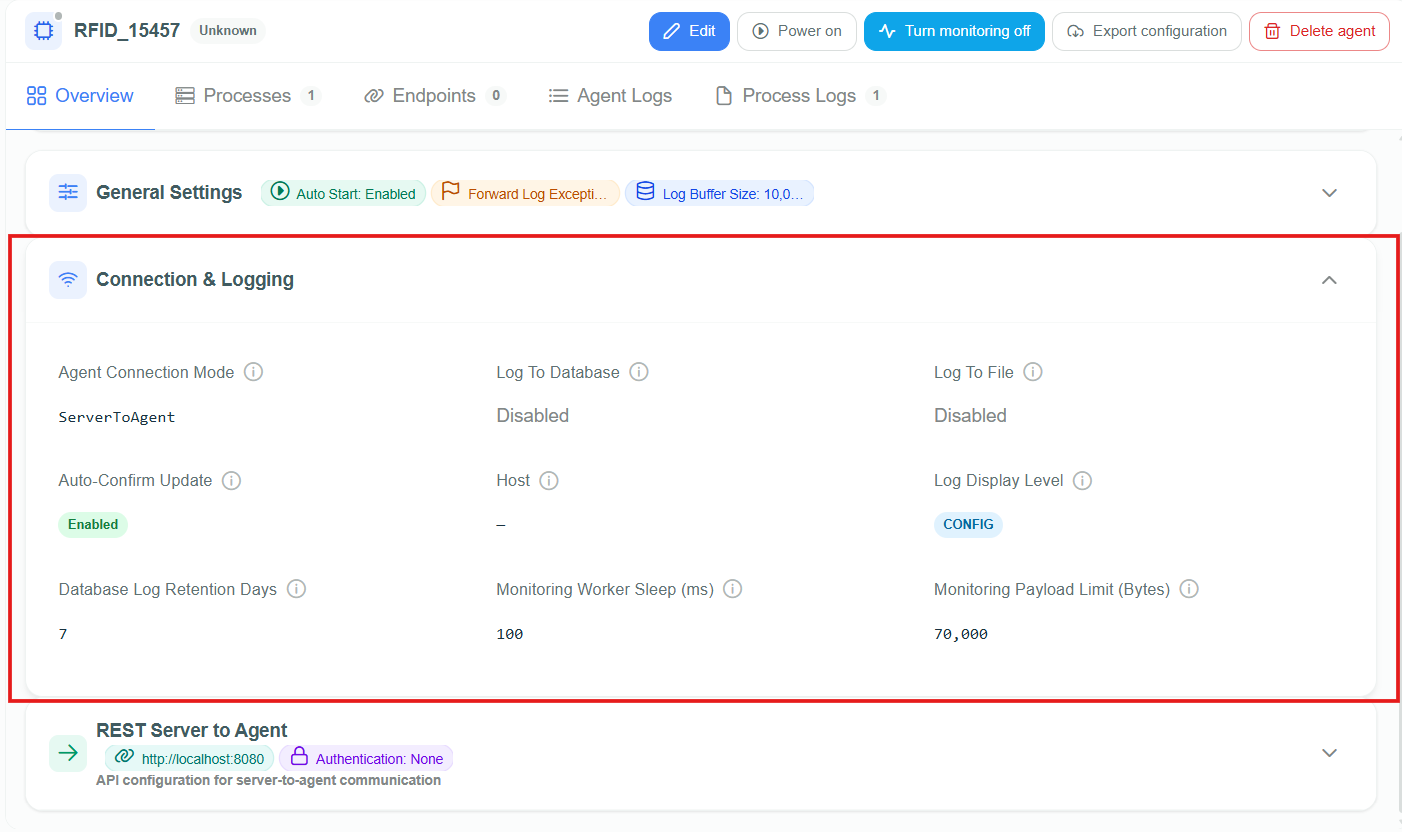The width and height of the screenshot is (1402, 832).
Task: Open info for Log To File
Action: point(1033,372)
